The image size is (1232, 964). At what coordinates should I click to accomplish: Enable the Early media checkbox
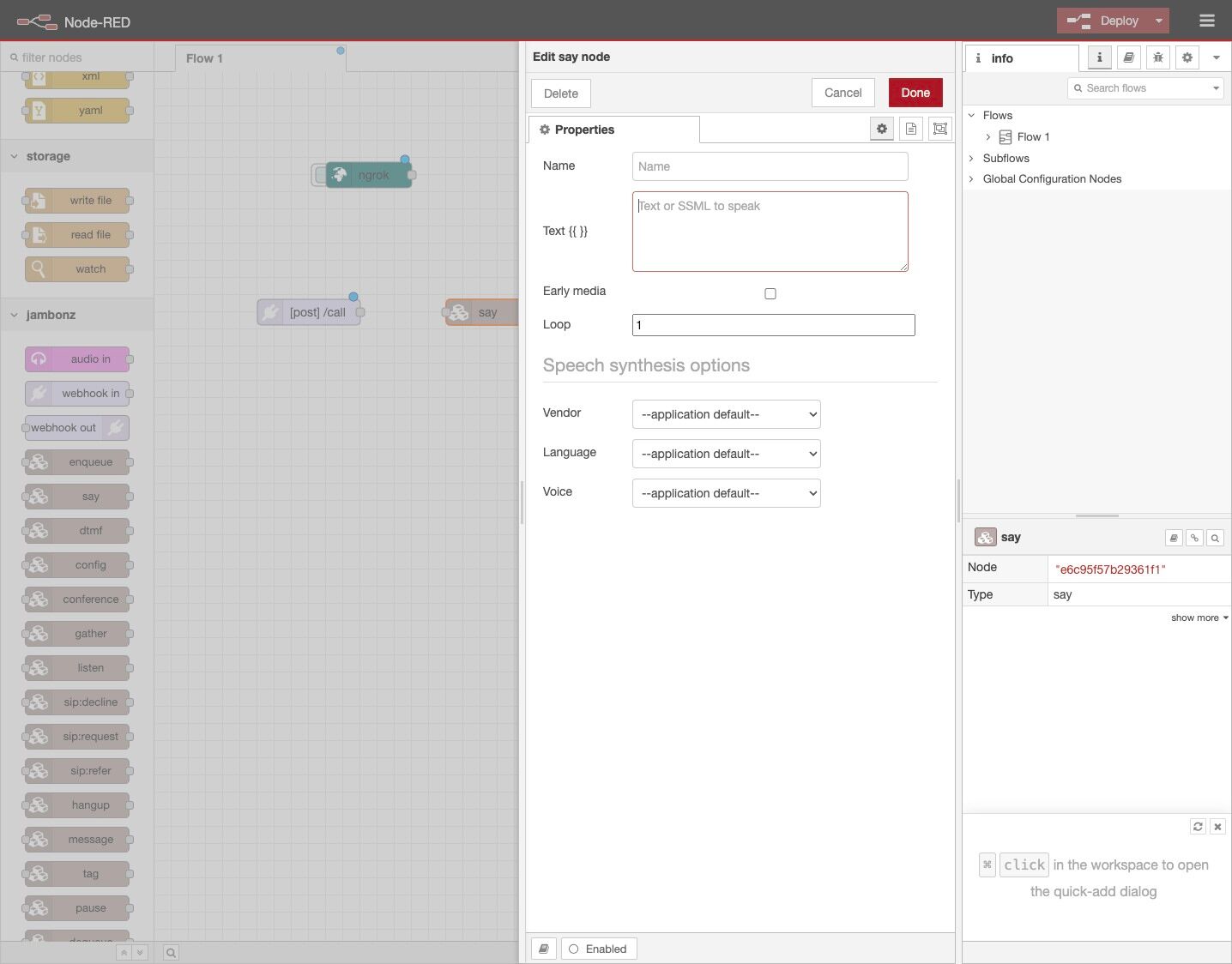pos(770,293)
